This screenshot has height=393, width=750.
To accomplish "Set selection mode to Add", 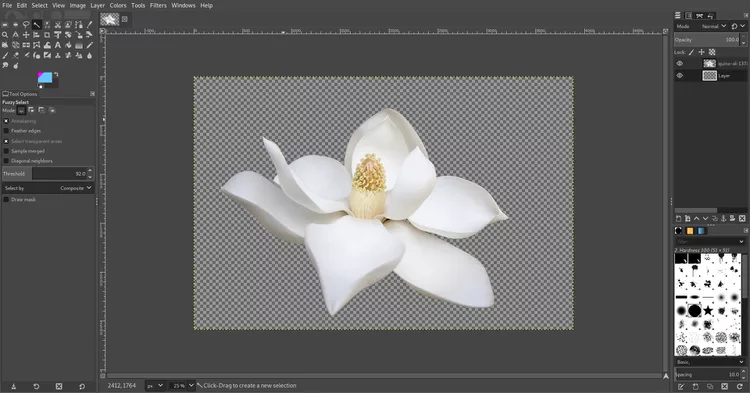I will click(x=32, y=110).
